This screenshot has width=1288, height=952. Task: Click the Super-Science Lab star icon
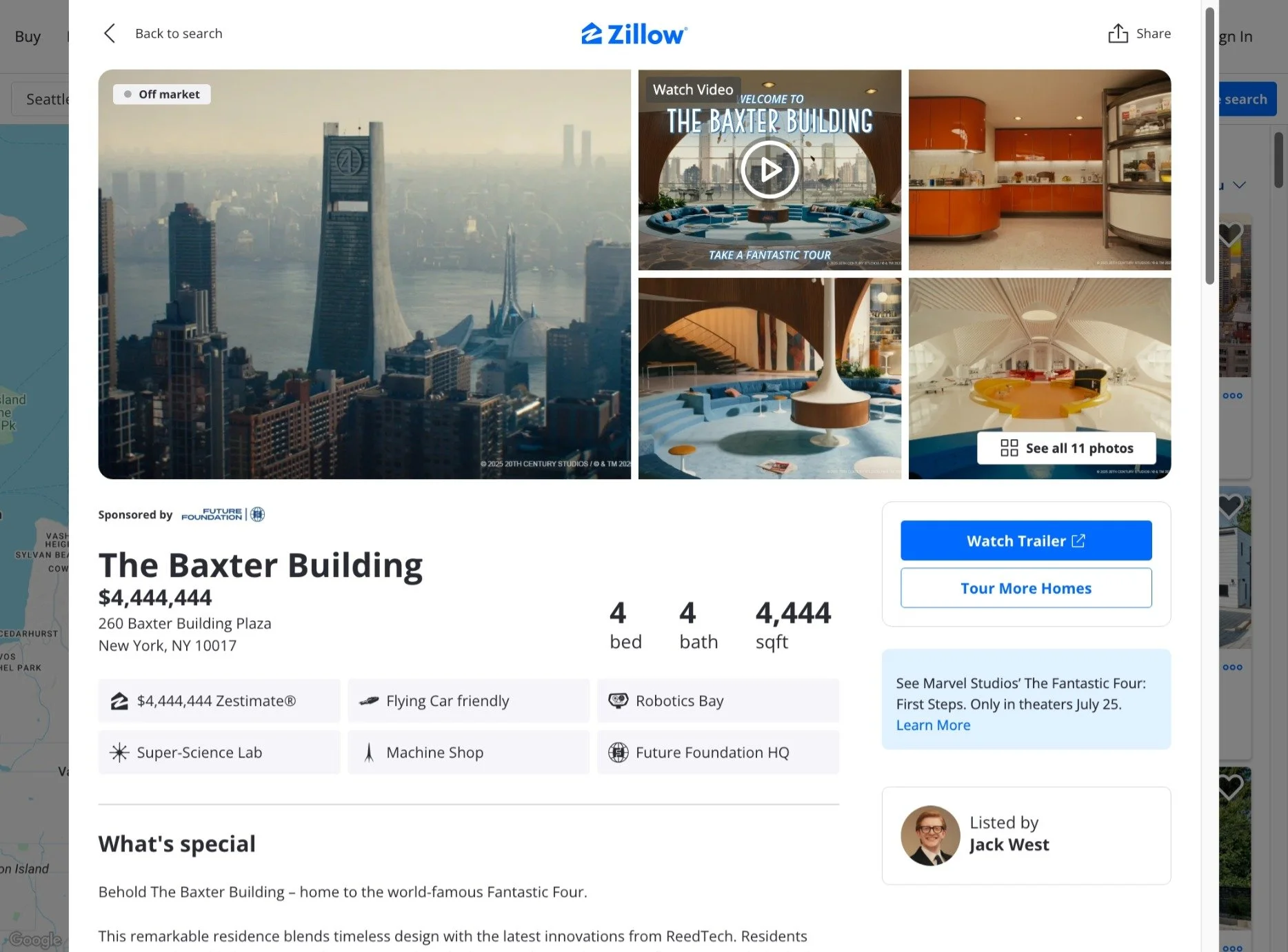119,753
